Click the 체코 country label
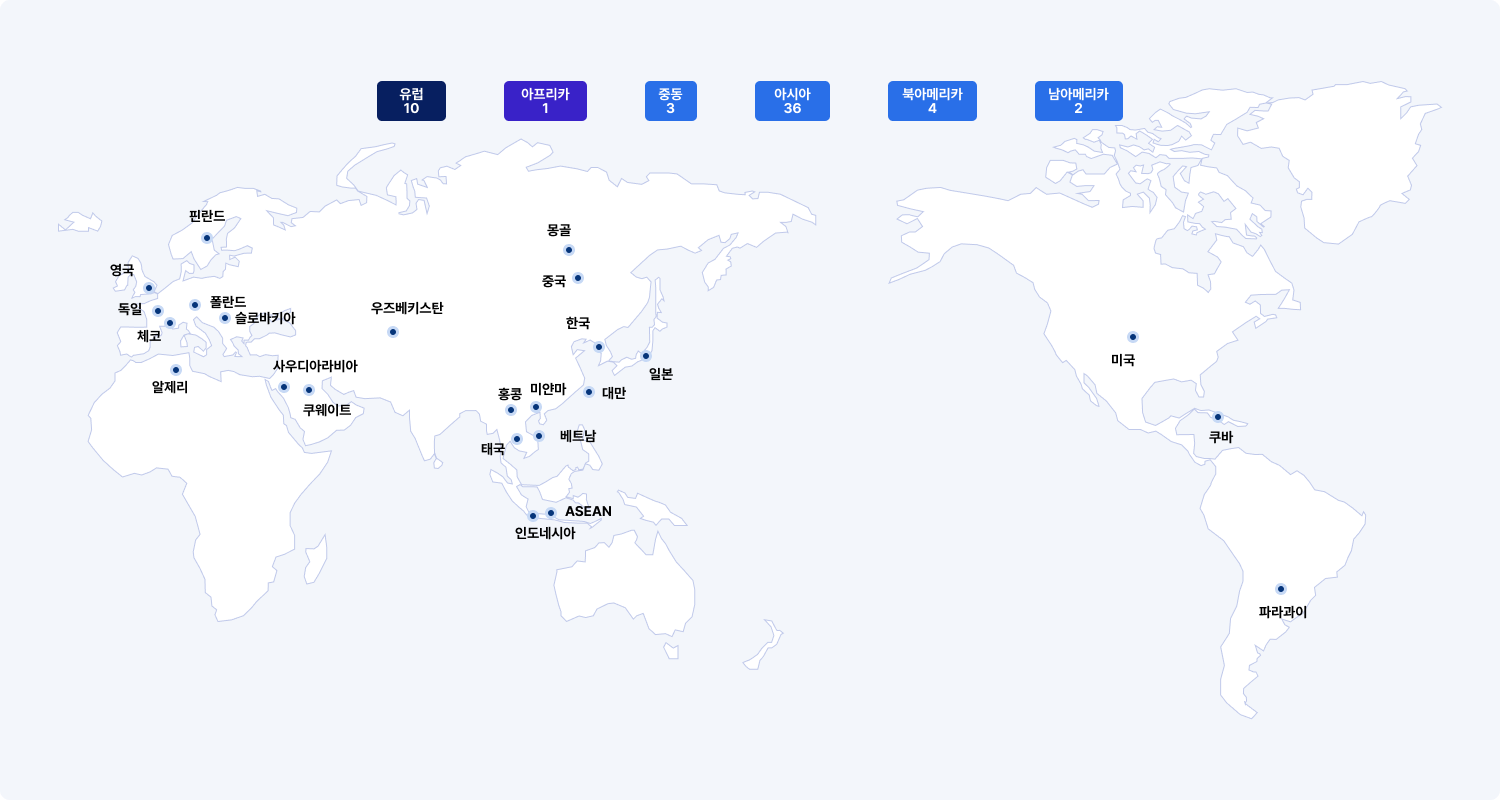This screenshot has width=1500, height=800. 149,336
